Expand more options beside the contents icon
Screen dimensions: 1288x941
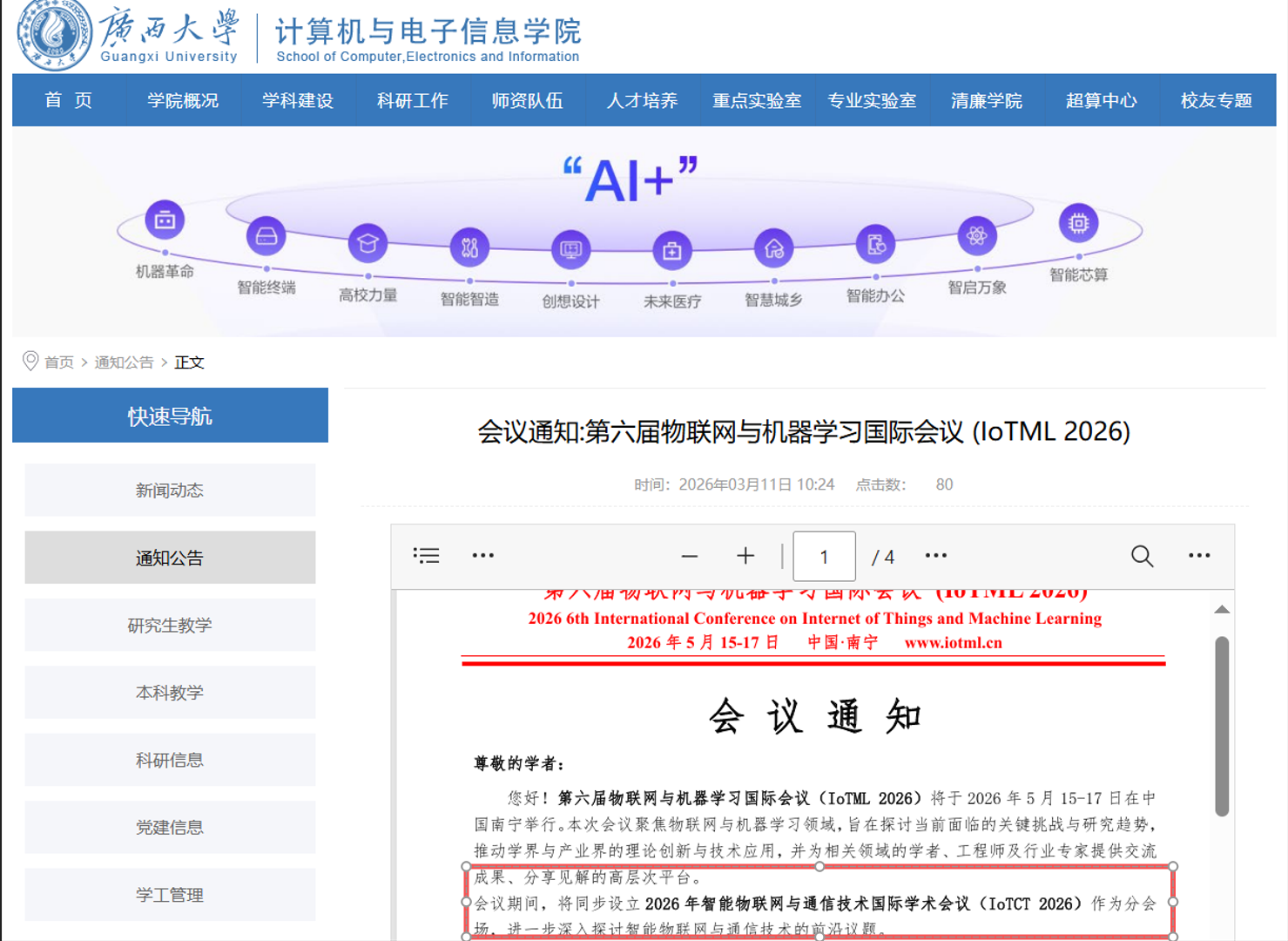click(483, 556)
